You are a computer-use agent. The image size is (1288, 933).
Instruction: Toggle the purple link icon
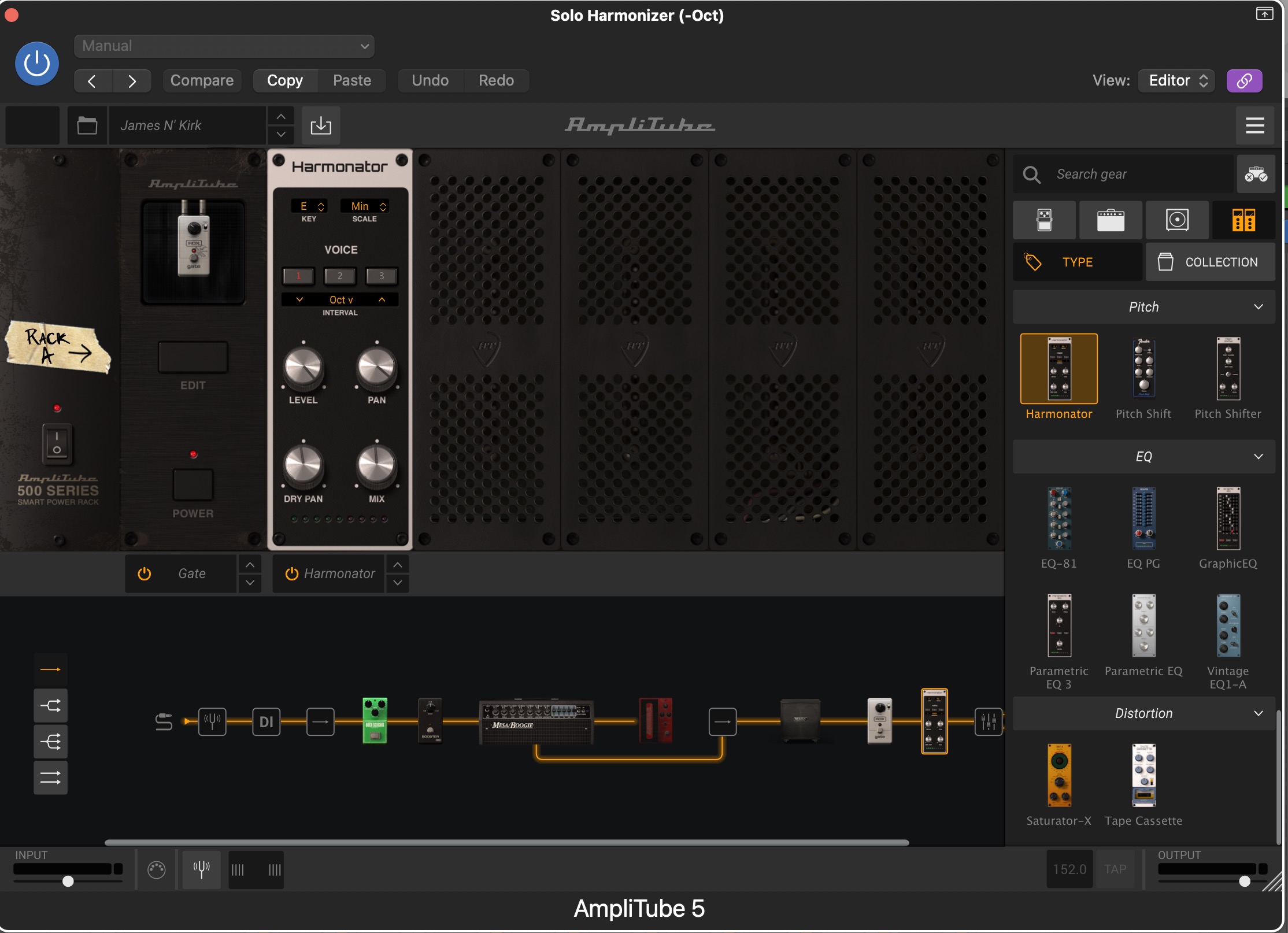[1244, 81]
